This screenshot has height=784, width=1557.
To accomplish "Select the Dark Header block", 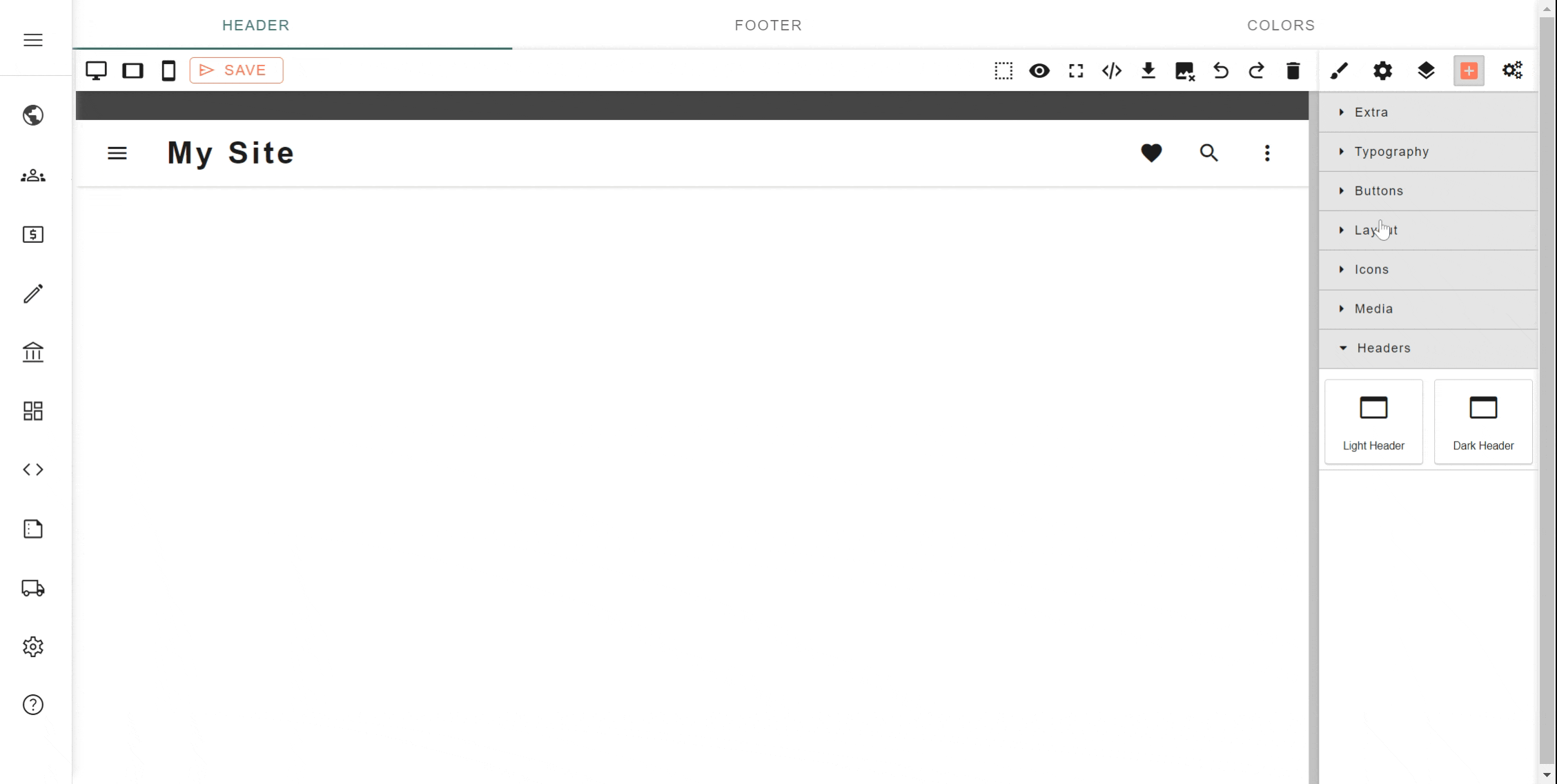I will (1483, 422).
